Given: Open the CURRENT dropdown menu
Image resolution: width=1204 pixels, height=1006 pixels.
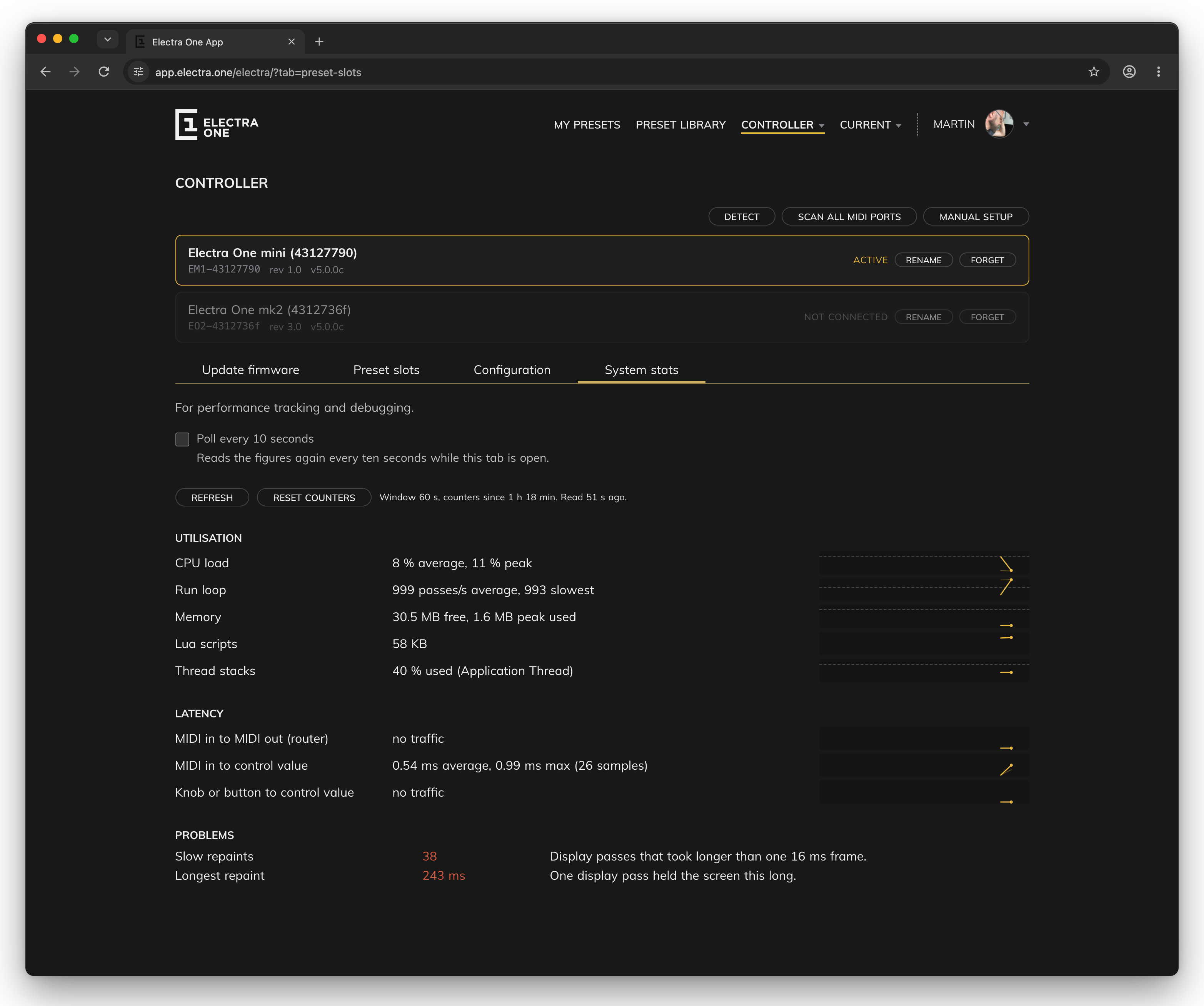Looking at the screenshot, I should click(870, 124).
